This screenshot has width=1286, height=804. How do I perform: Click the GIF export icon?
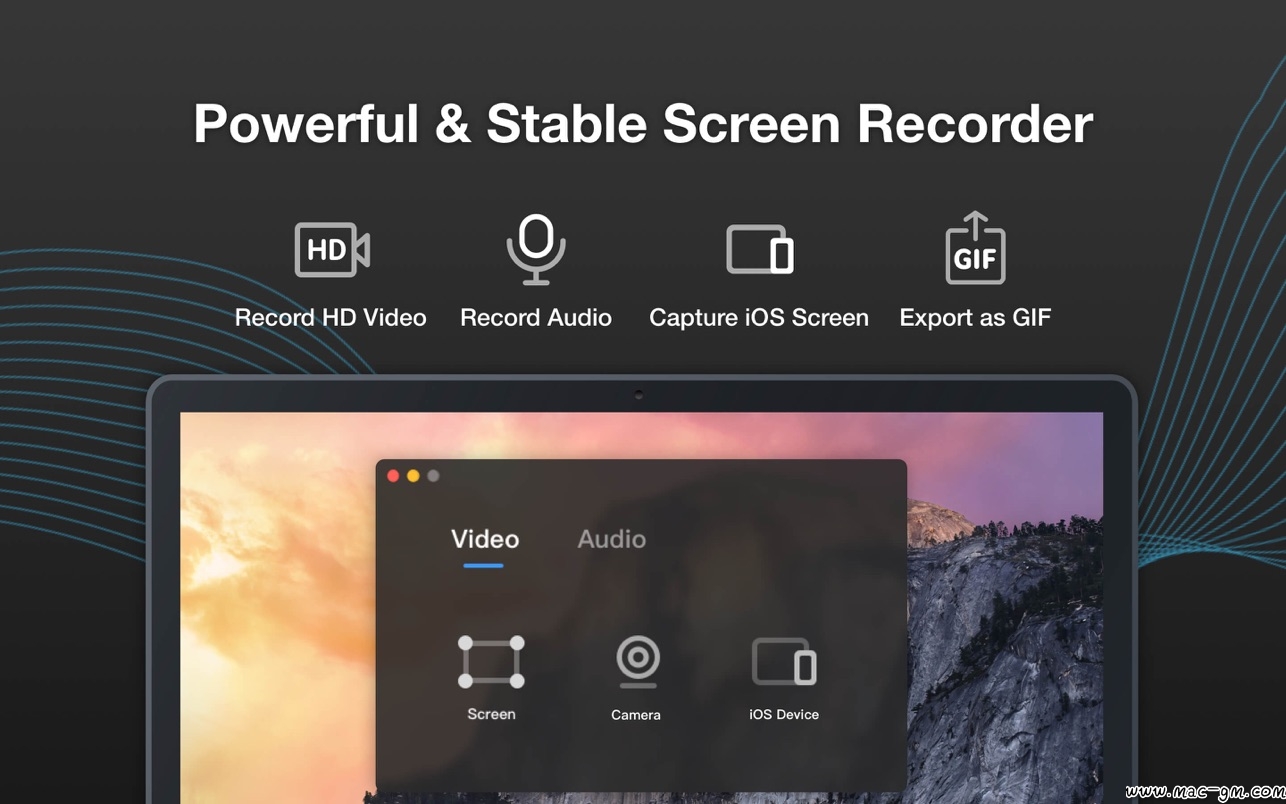[x=975, y=248]
